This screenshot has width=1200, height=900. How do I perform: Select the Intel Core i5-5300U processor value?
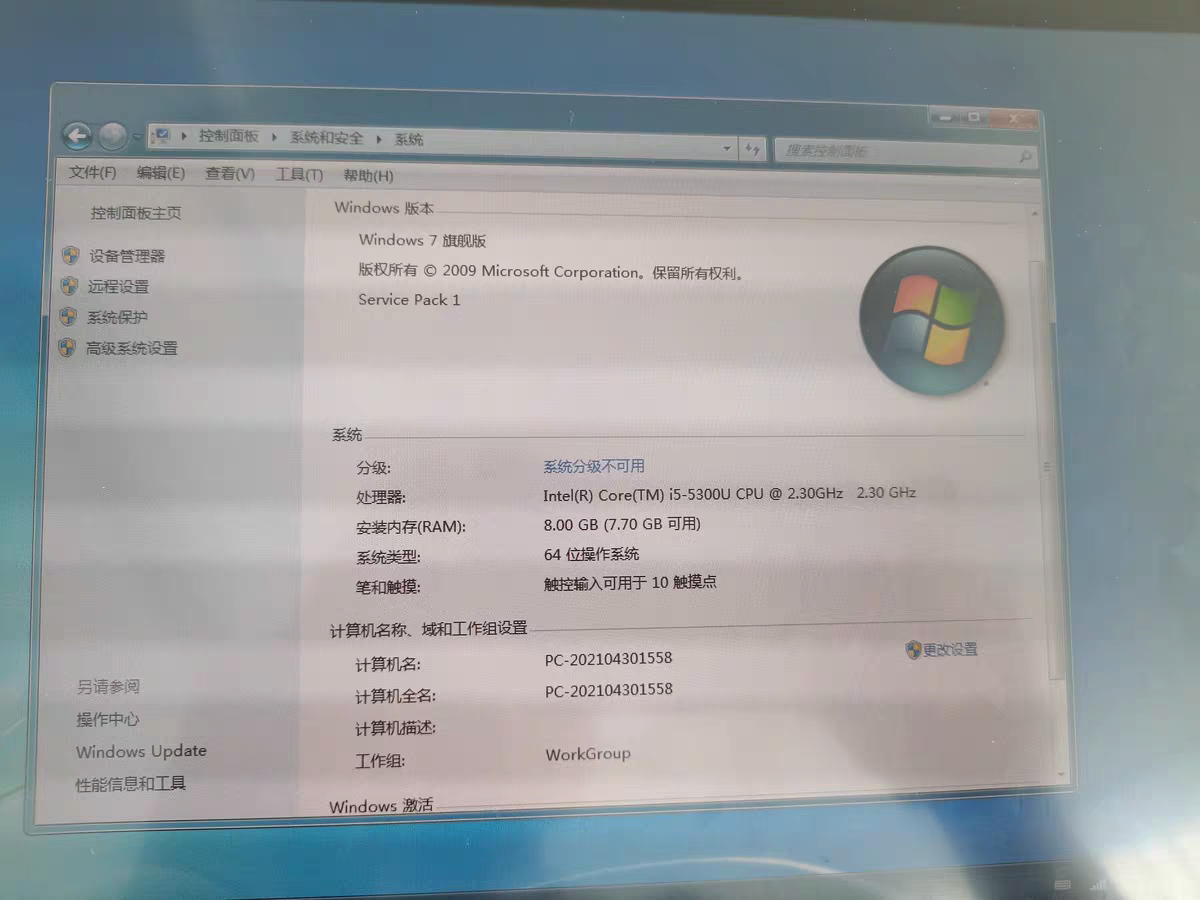[x=730, y=493]
